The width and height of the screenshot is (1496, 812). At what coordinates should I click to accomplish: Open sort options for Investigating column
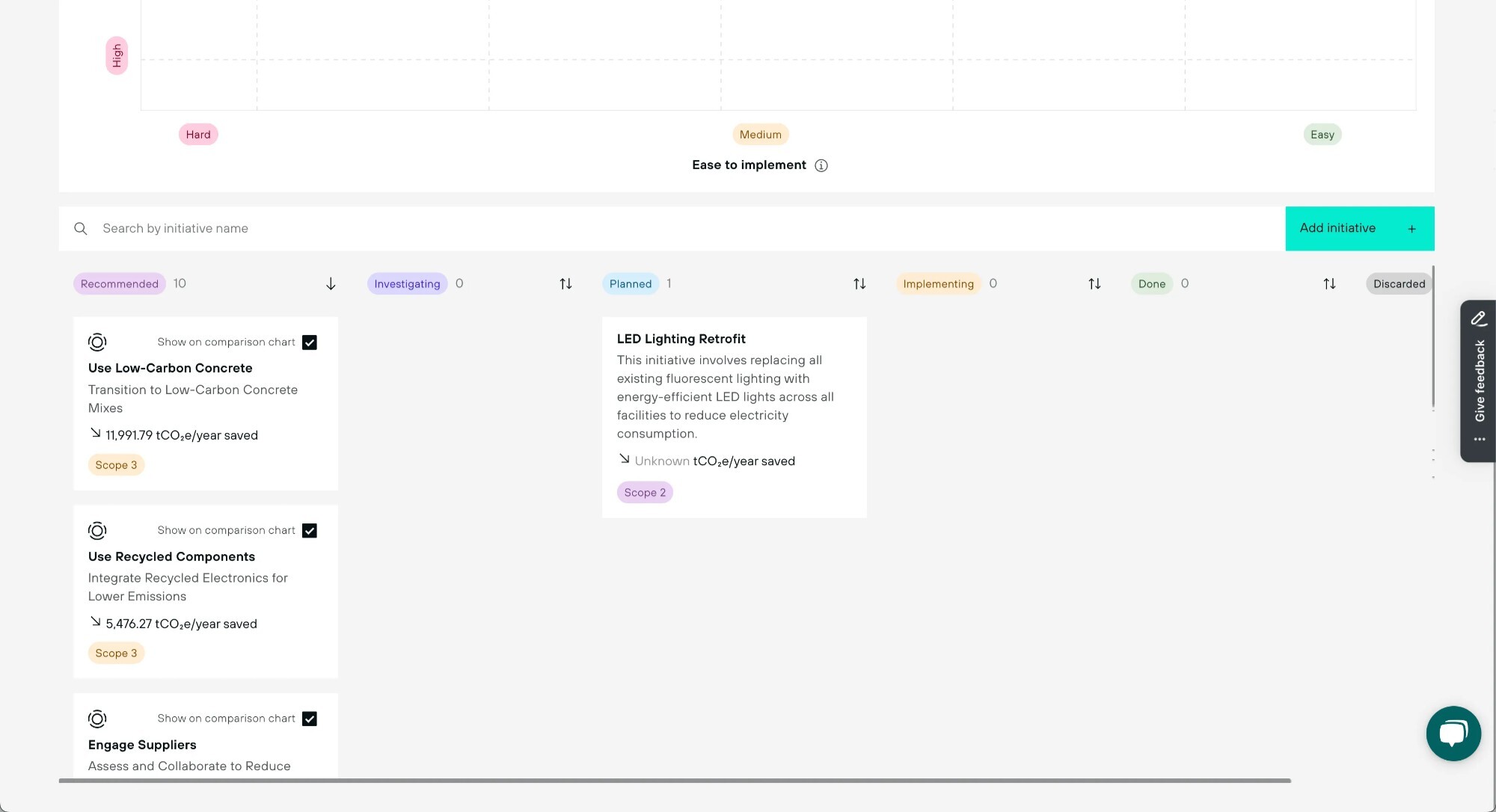tap(565, 284)
